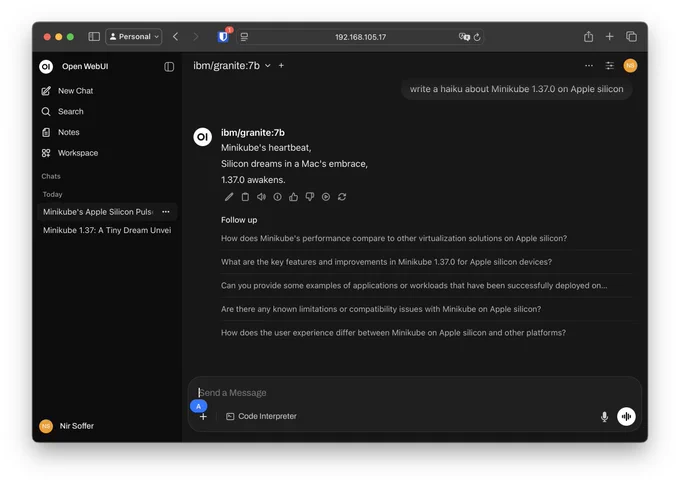Open the ibm/granite:7b model selector
Image resolution: width=680 pixels, height=485 pixels.
tap(232, 66)
